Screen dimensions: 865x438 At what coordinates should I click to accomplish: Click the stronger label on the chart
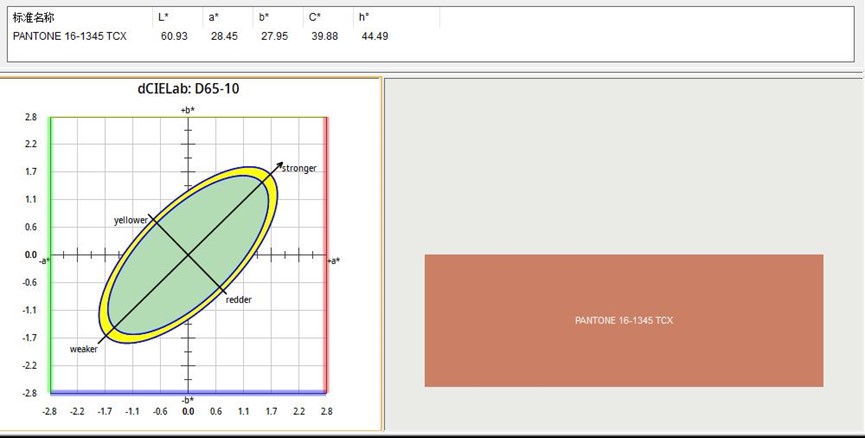(300, 169)
